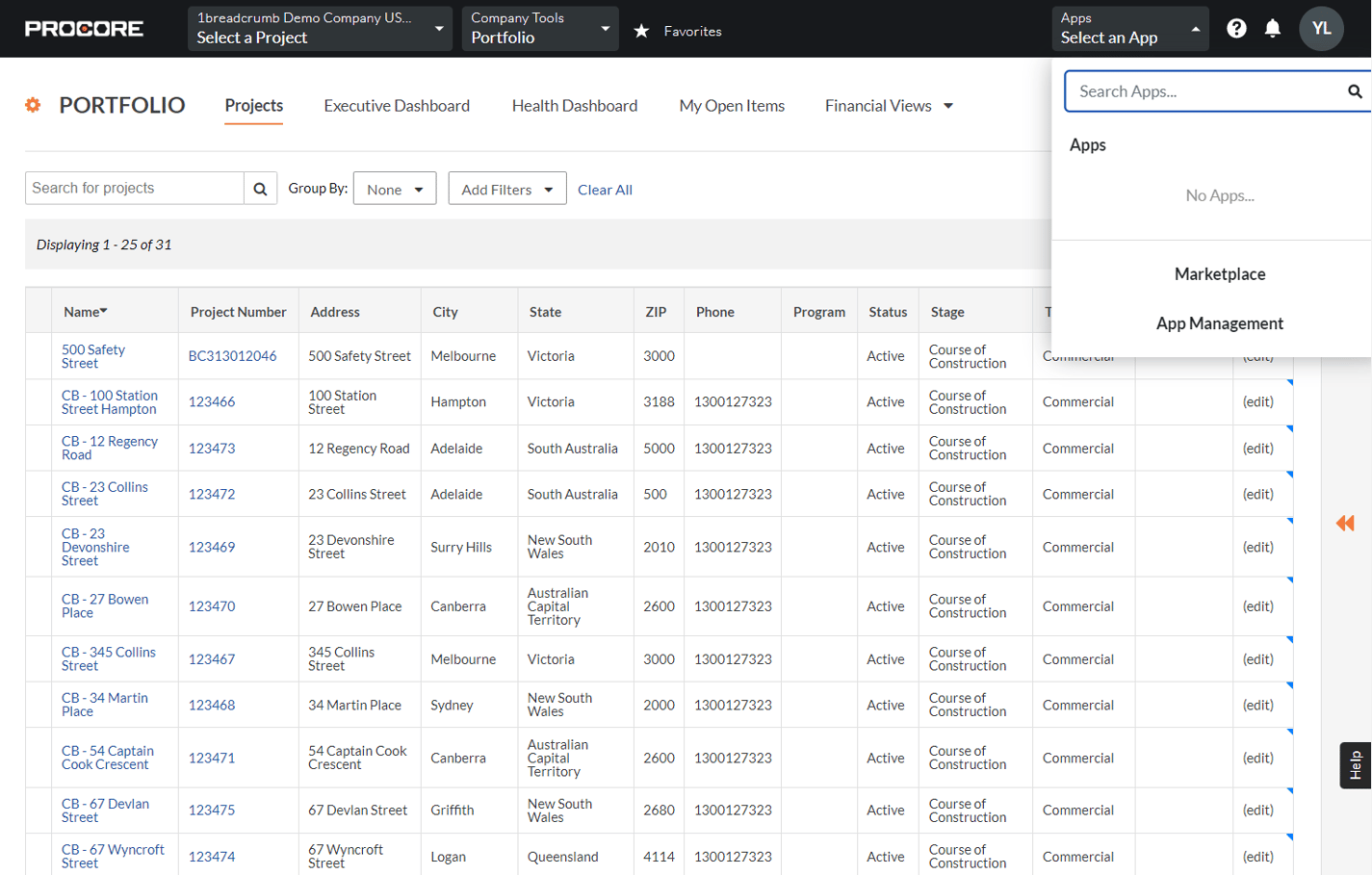1372x875 pixels.
Task: Click the Favorites star icon
Action: pos(642,30)
